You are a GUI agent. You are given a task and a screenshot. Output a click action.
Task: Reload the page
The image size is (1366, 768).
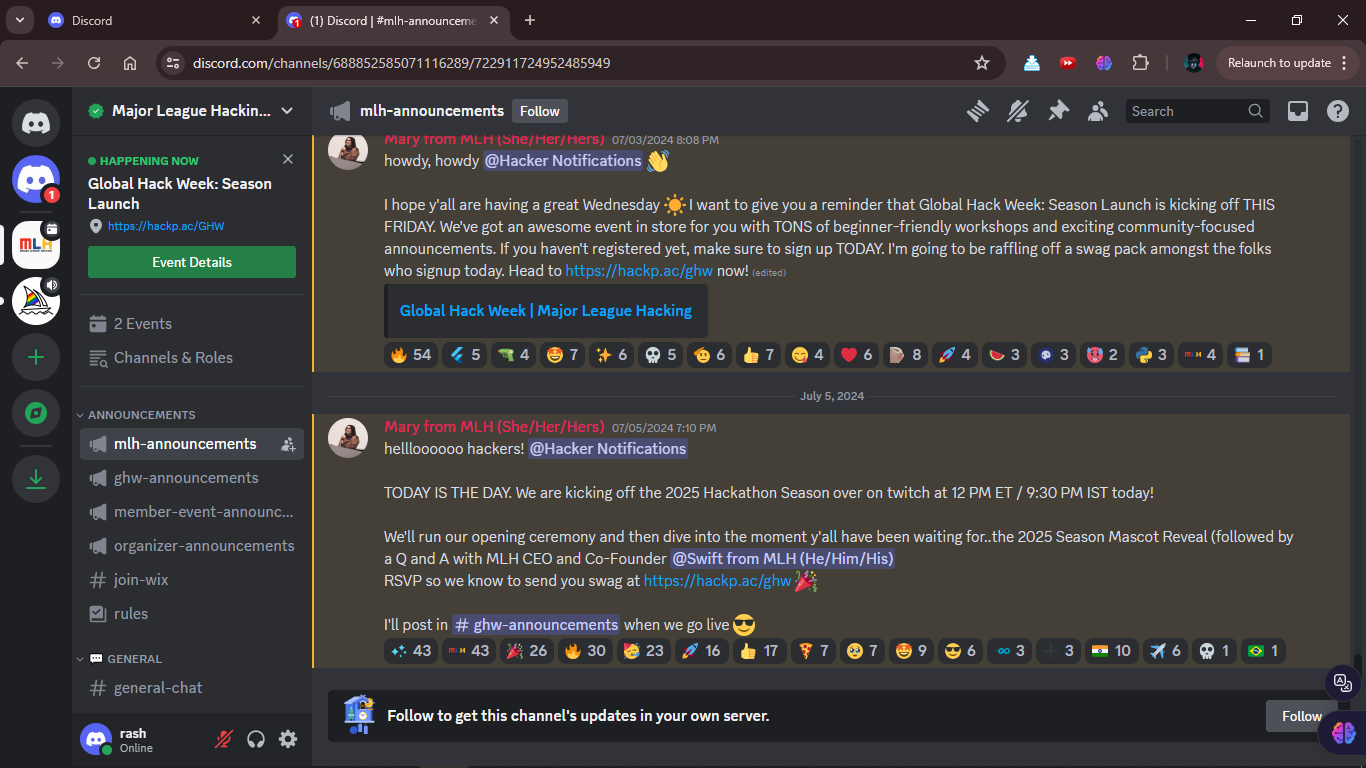coord(94,63)
